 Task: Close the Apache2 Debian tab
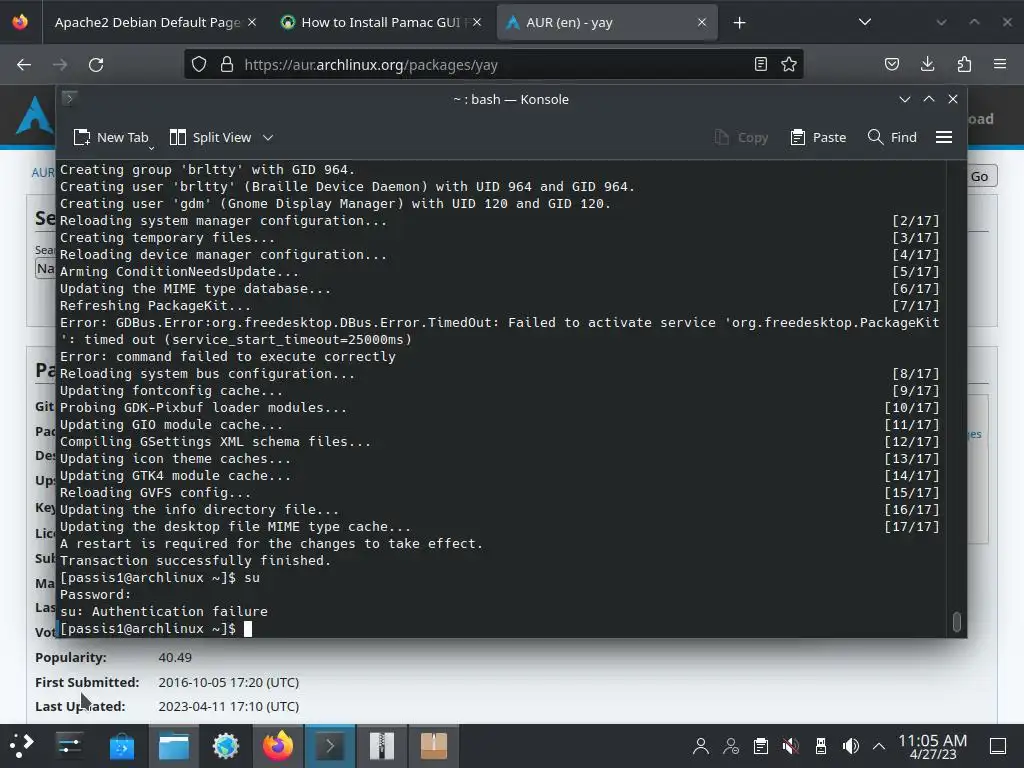252,22
